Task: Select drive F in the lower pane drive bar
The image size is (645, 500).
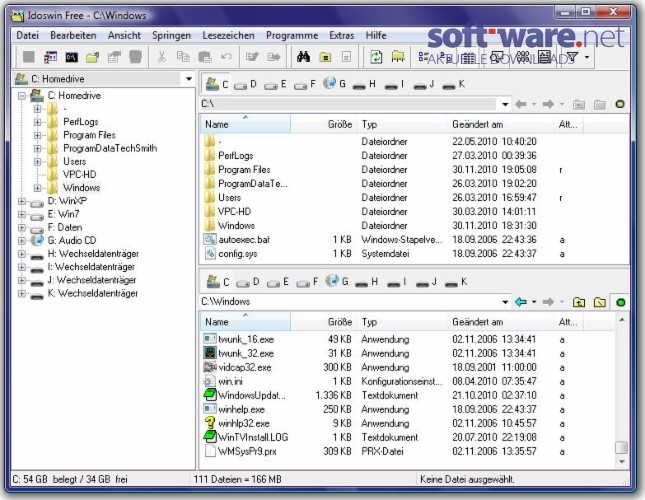Action: coord(307,282)
